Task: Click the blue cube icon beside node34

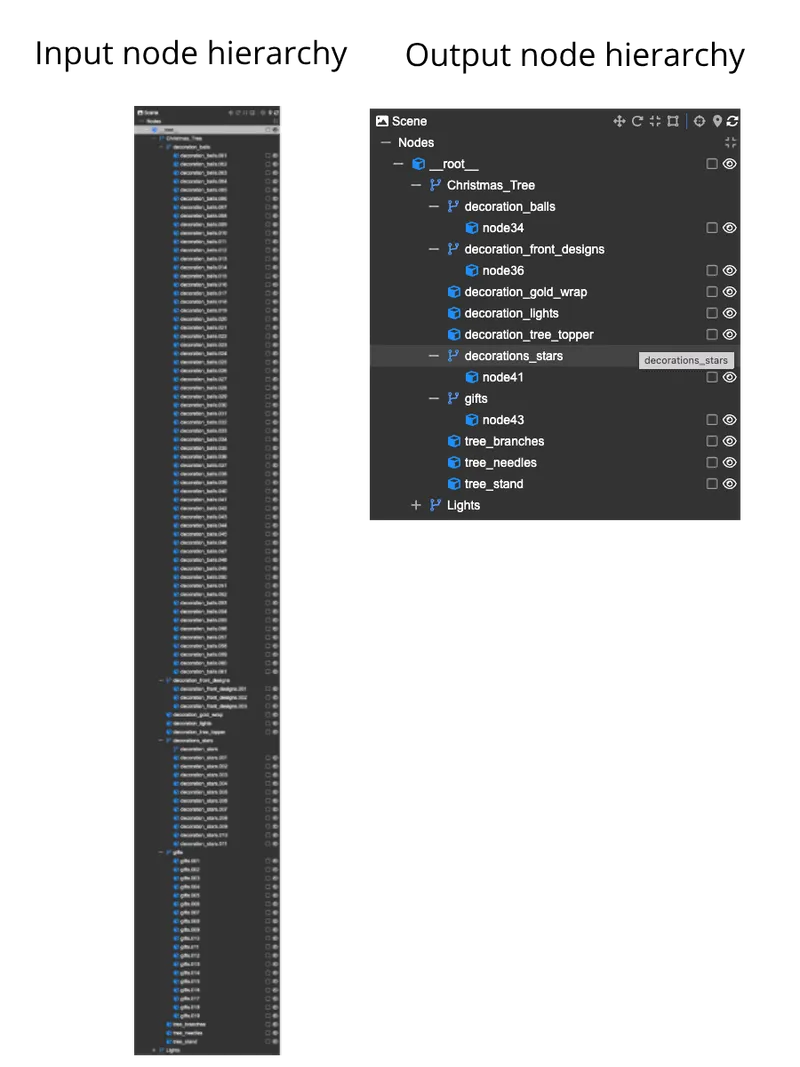Action: point(472,228)
